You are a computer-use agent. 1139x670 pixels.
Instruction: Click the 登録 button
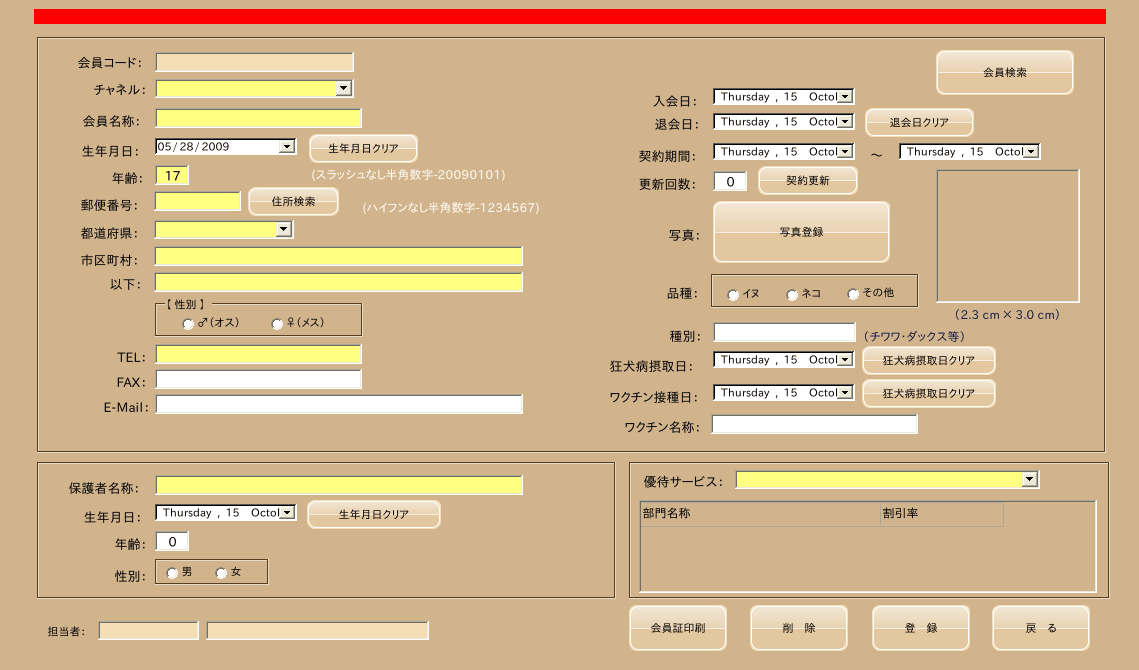[920, 628]
